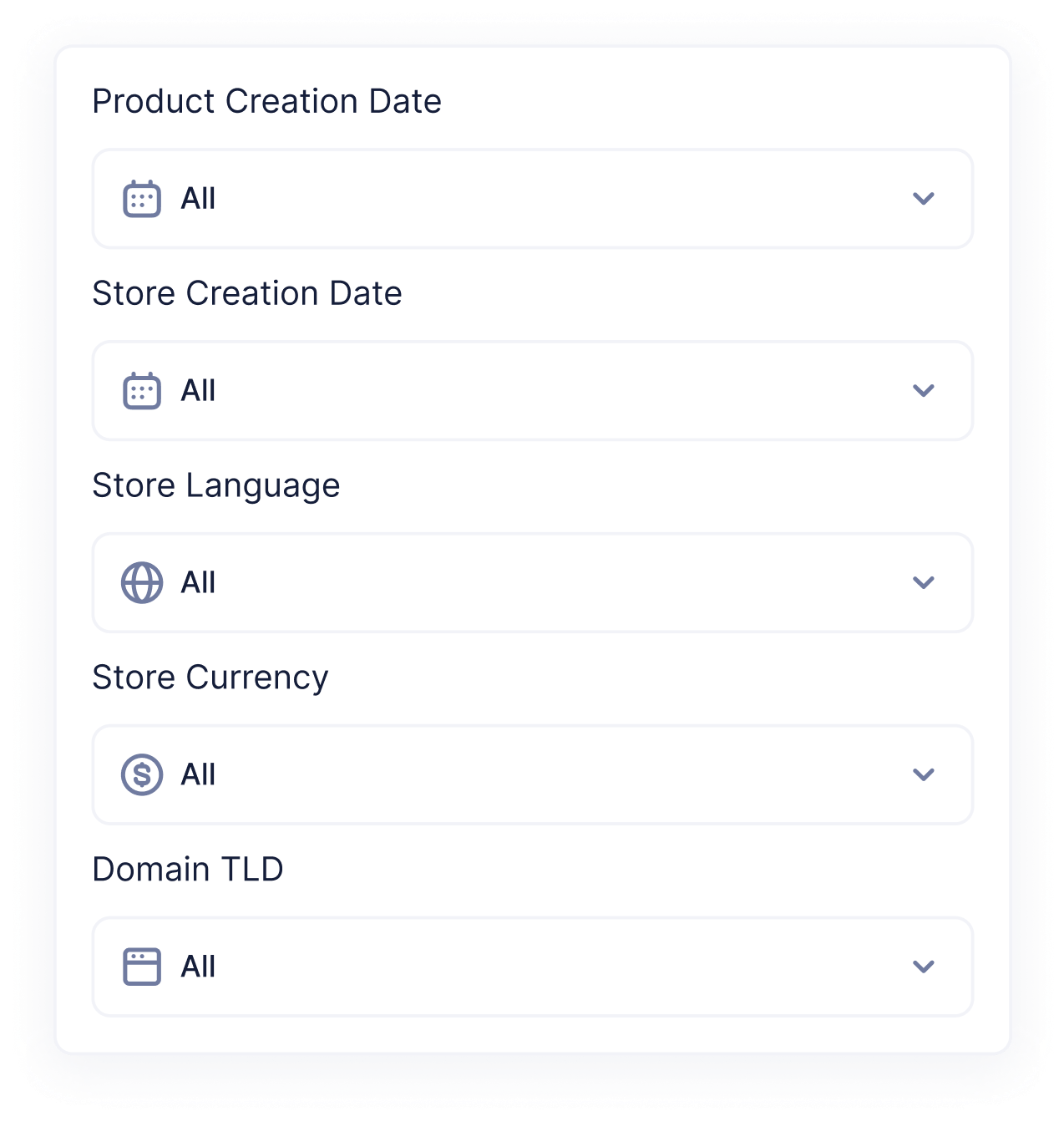
Task: Click the dollar sign icon in Store Currency filter
Action: (142, 774)
